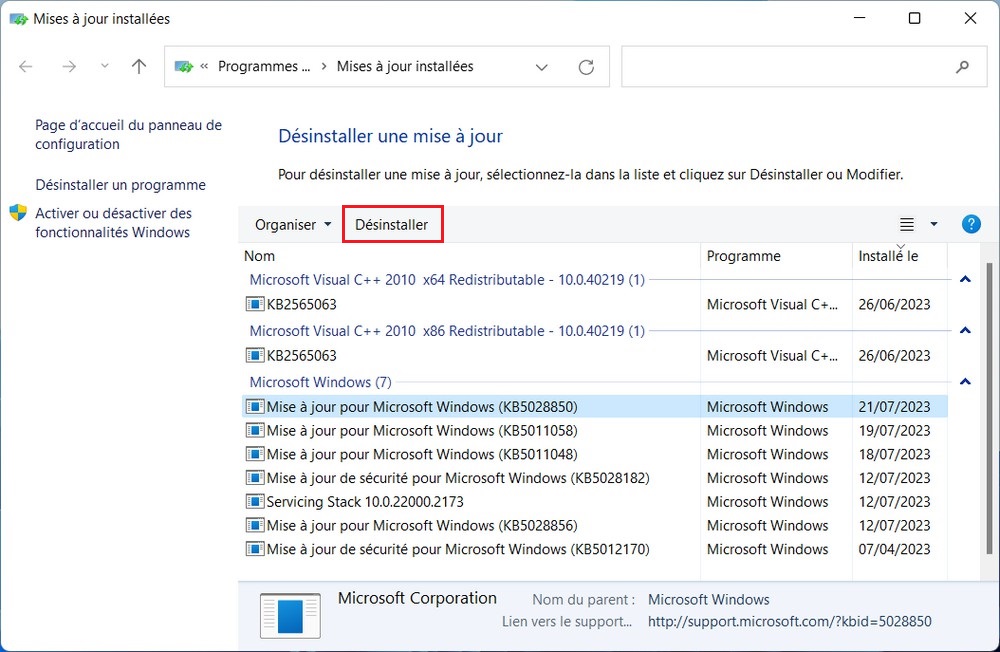Click the search magnifier icon

[962, 66]
